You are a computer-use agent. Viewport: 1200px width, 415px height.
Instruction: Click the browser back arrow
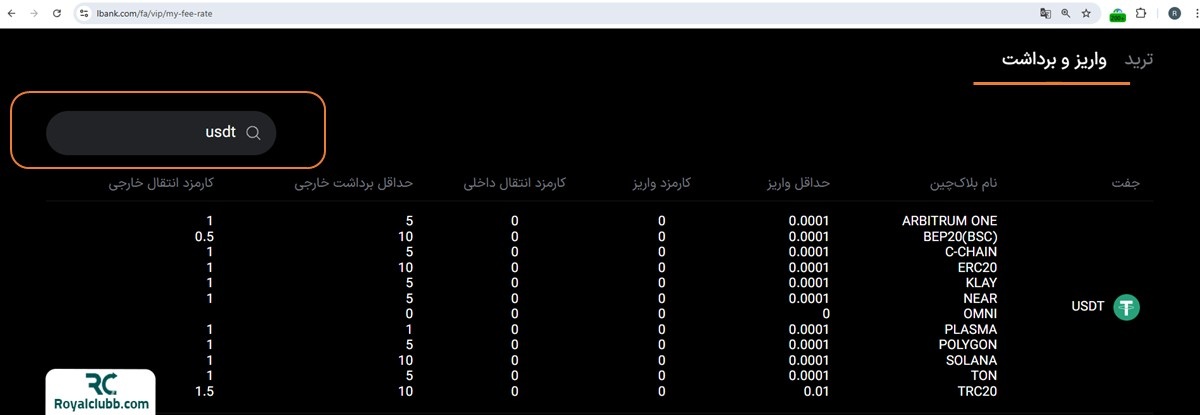tap(12, 14)
